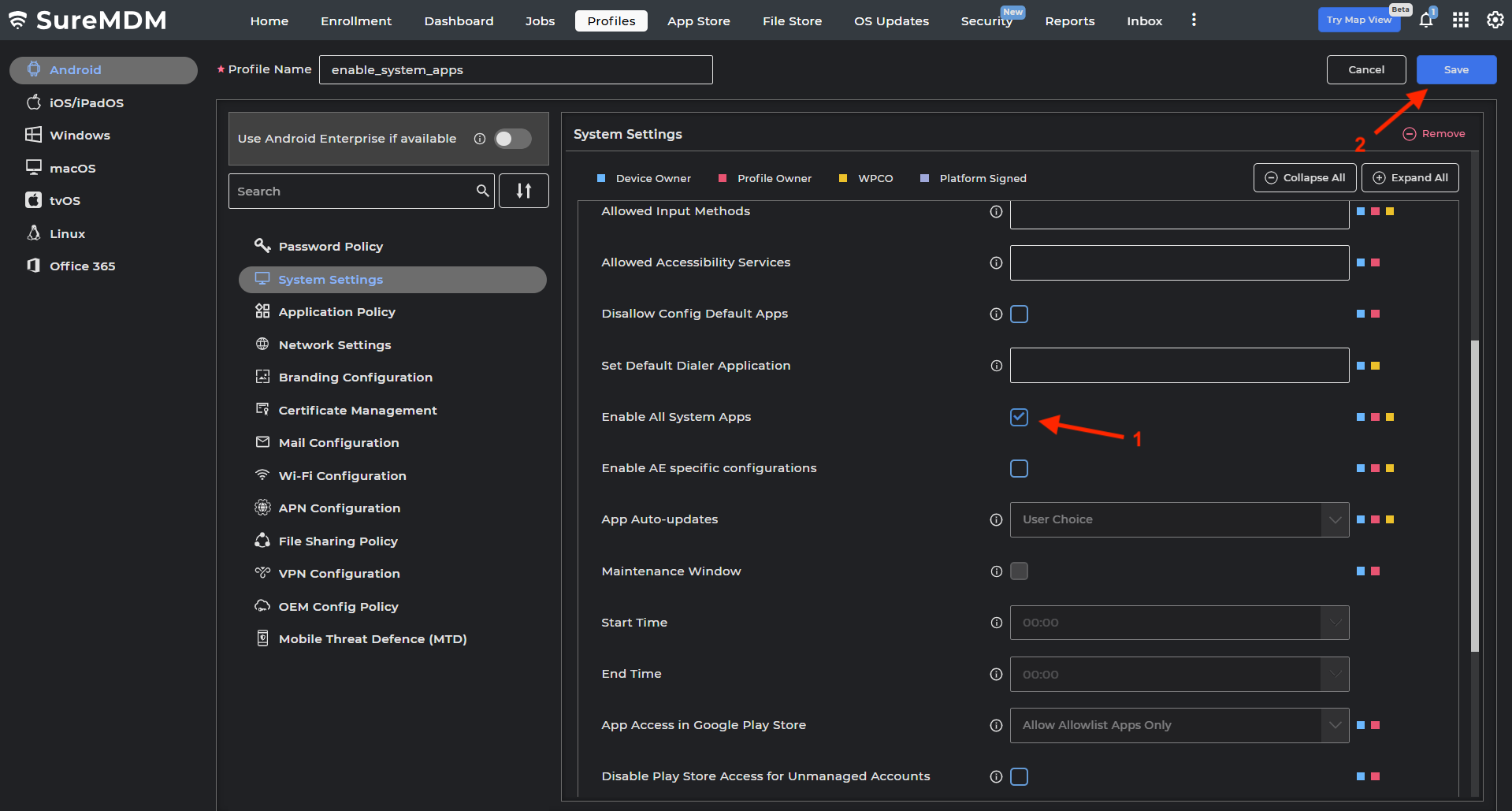Click the search magnifier icon
The width and height of the screenshot is (1512, 811).
pyautogui.click(x=482, y=191)
